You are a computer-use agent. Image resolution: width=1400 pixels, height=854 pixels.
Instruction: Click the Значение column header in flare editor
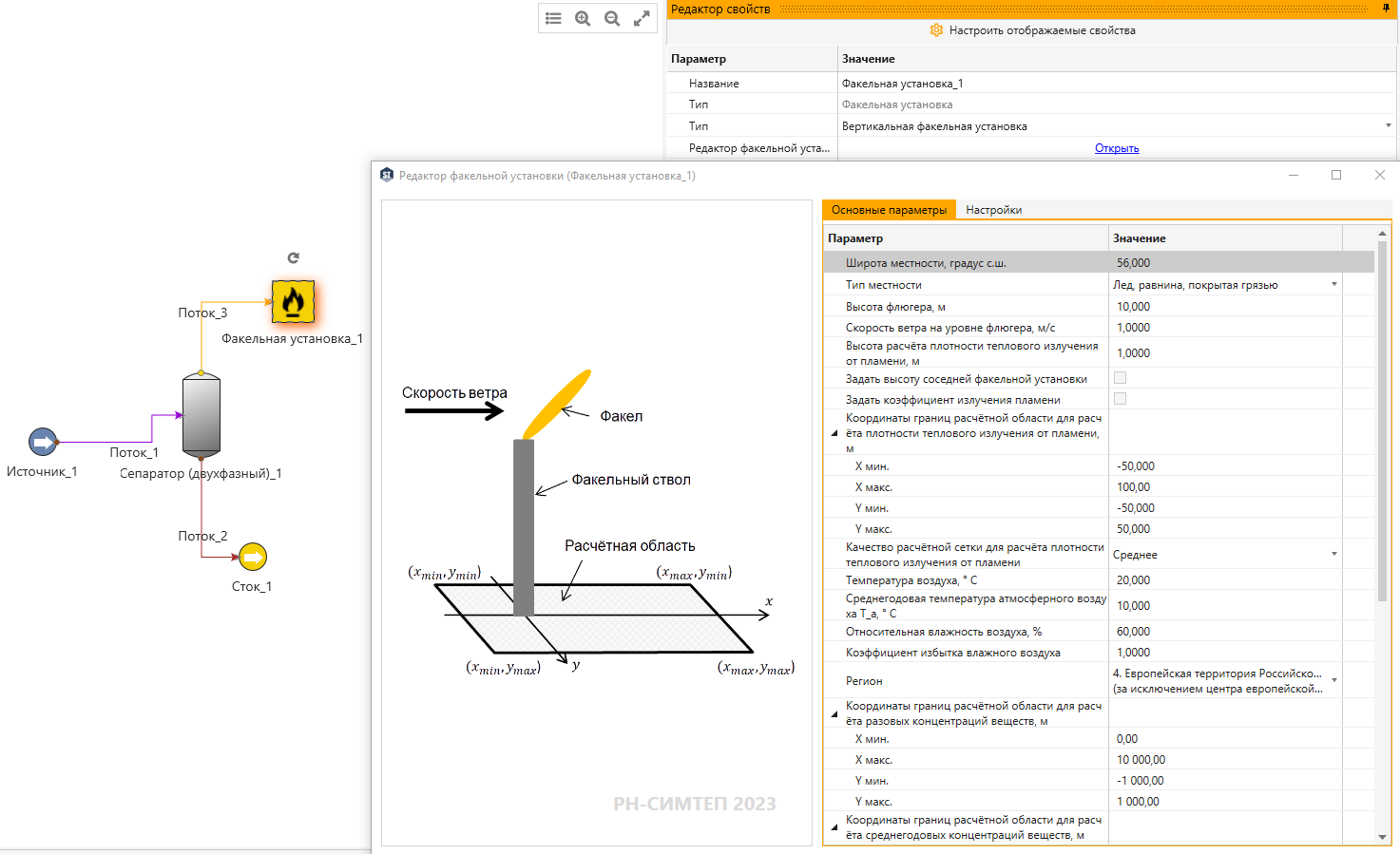pos(1225,238)
